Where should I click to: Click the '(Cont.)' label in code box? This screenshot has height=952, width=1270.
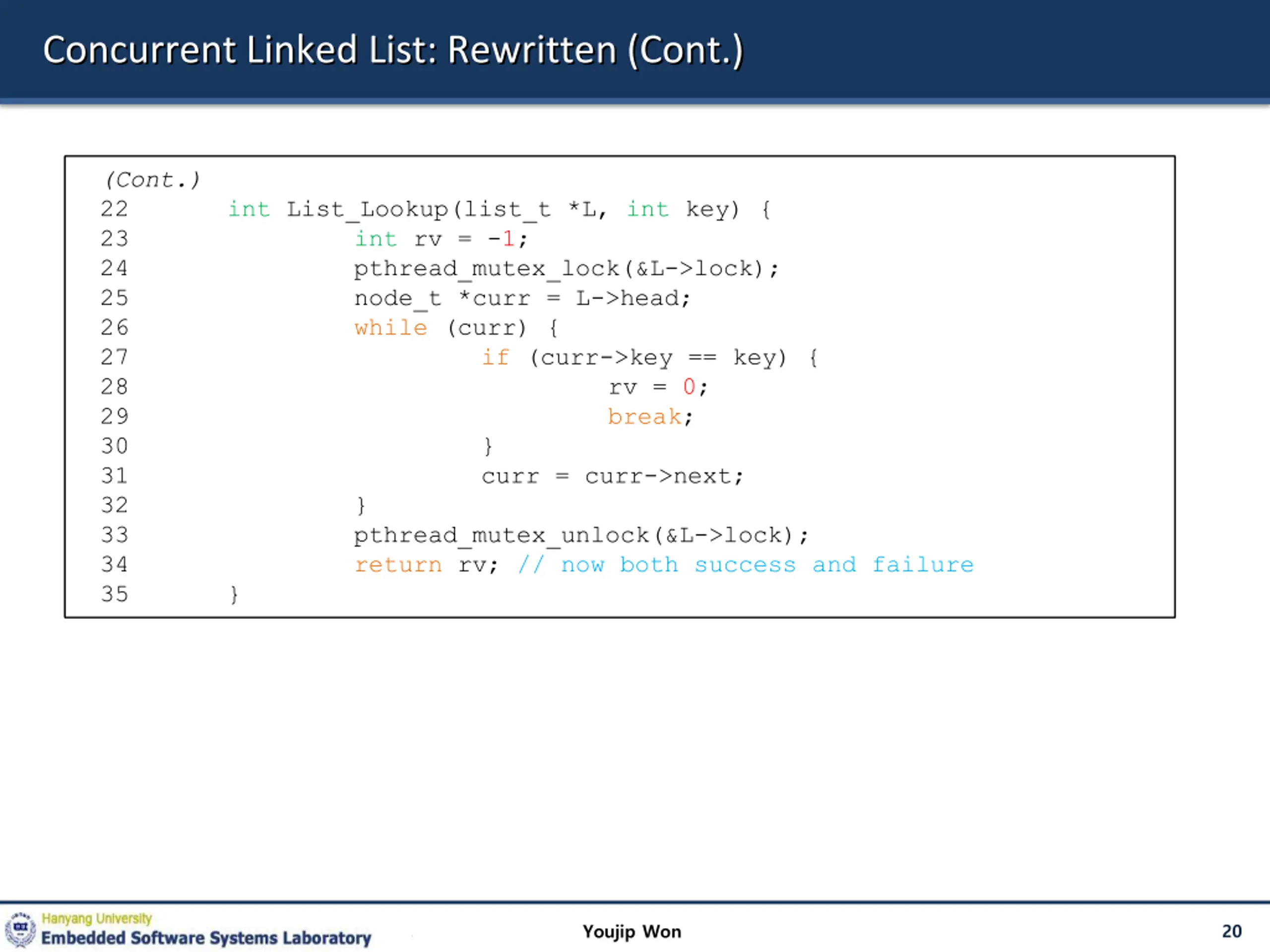coord(152,179)
